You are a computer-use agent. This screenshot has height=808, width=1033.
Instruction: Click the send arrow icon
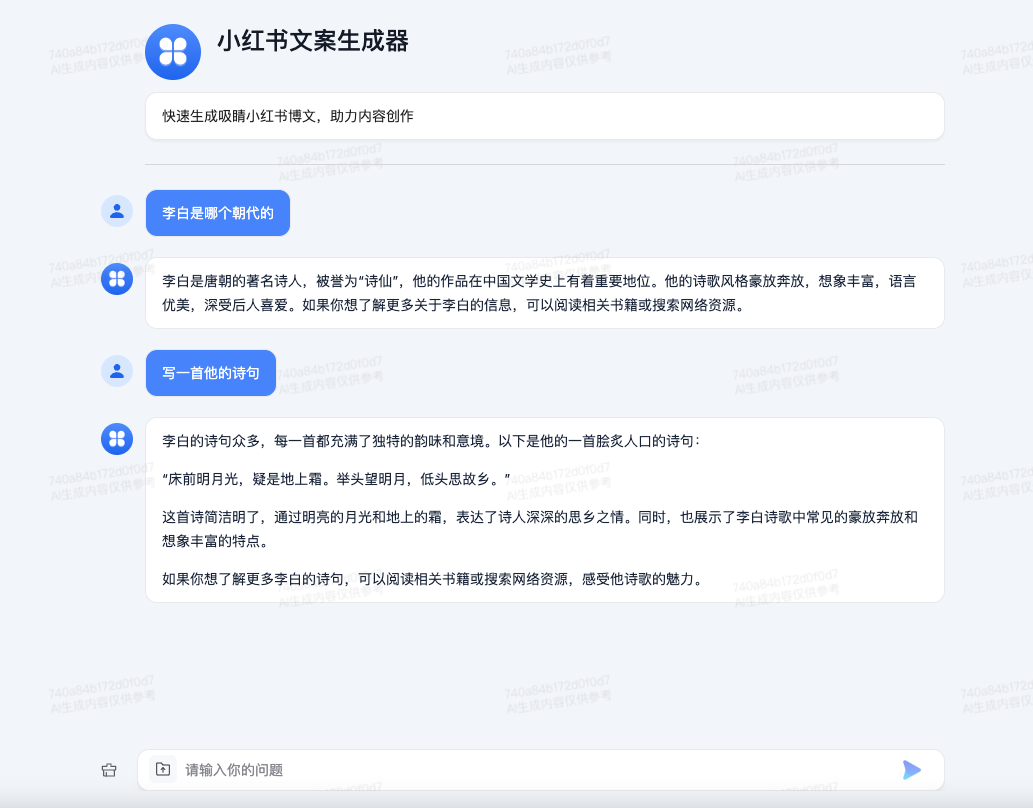tap(912, 769)
